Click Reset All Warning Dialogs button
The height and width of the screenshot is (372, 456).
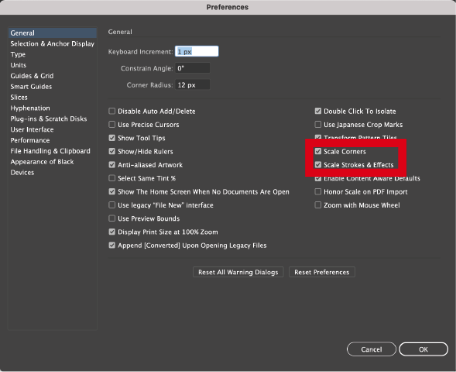(x=238, y=272)
